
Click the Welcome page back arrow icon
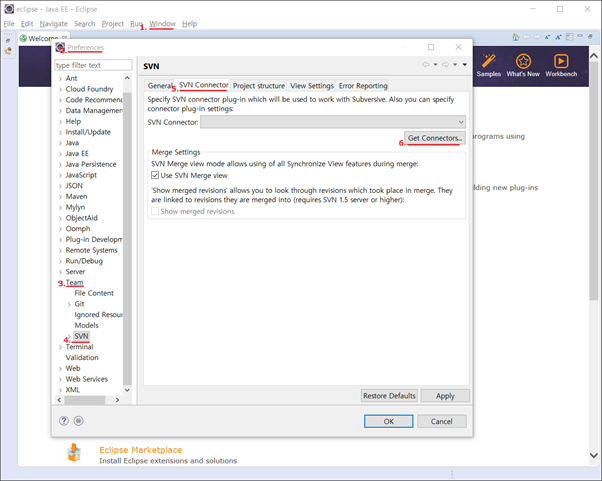click(x=526, y=37)
